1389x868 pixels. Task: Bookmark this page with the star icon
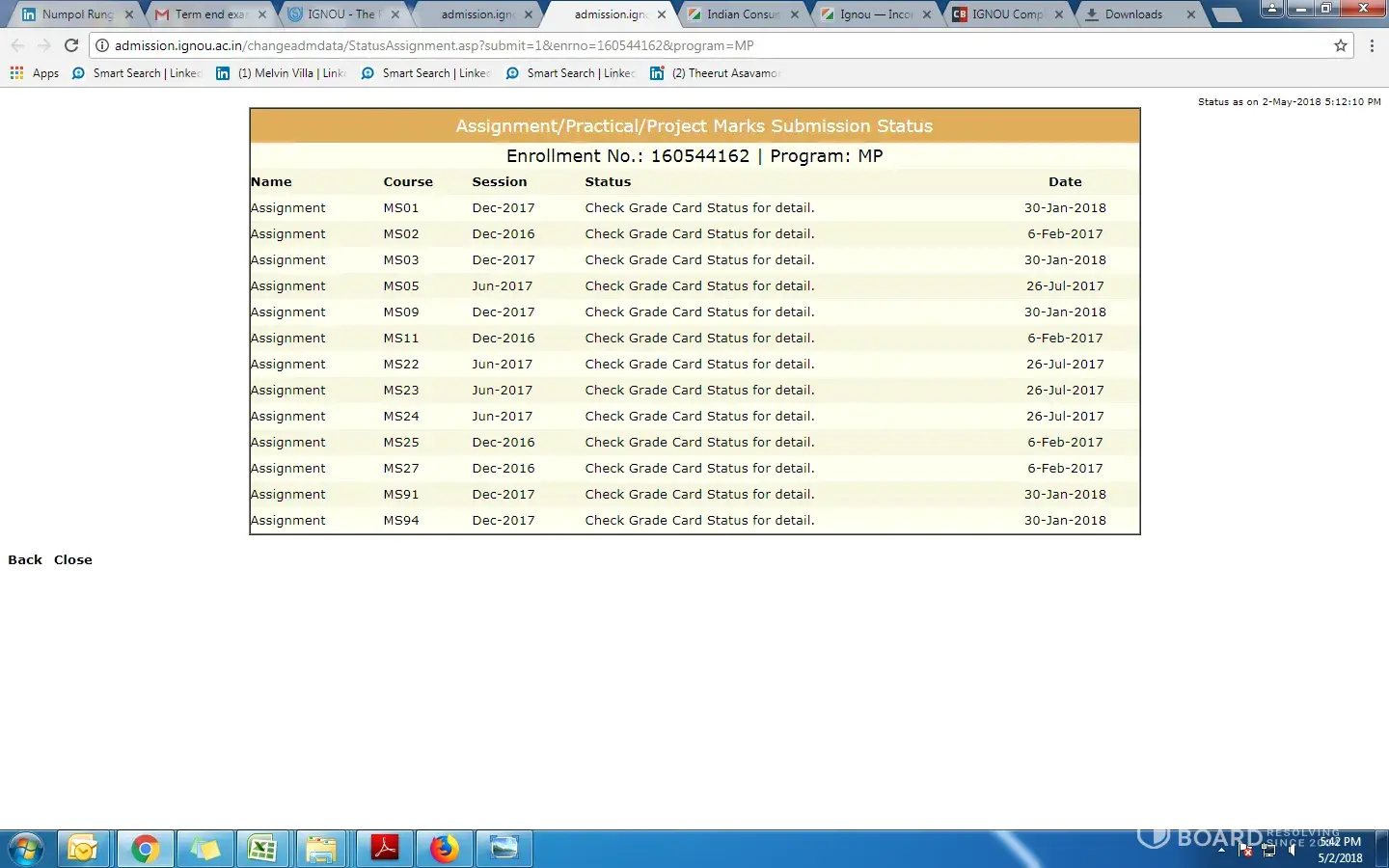pyautogui.click(x=1340, y=45)
